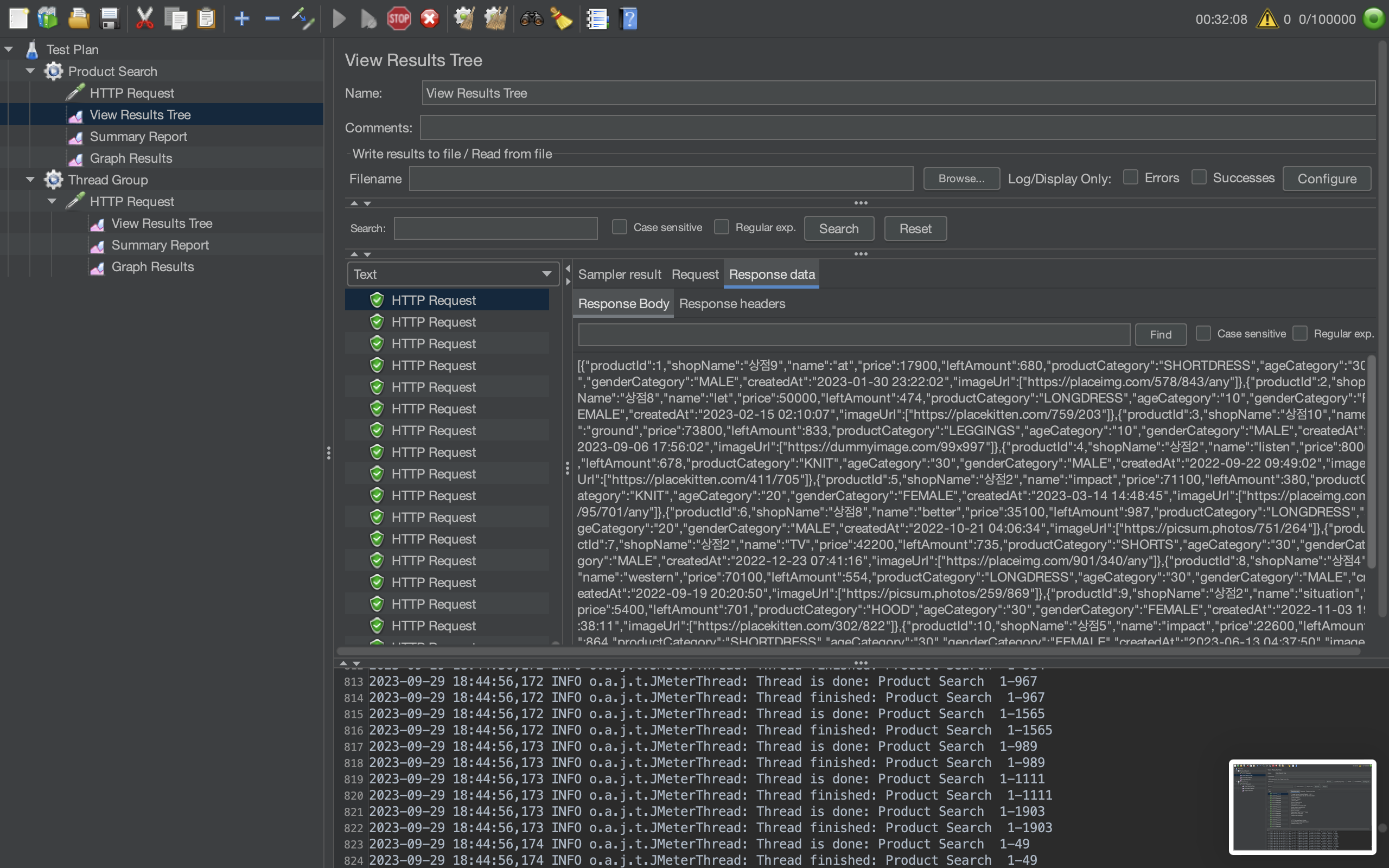Switch to the Response headers tab

pos(732,304)
